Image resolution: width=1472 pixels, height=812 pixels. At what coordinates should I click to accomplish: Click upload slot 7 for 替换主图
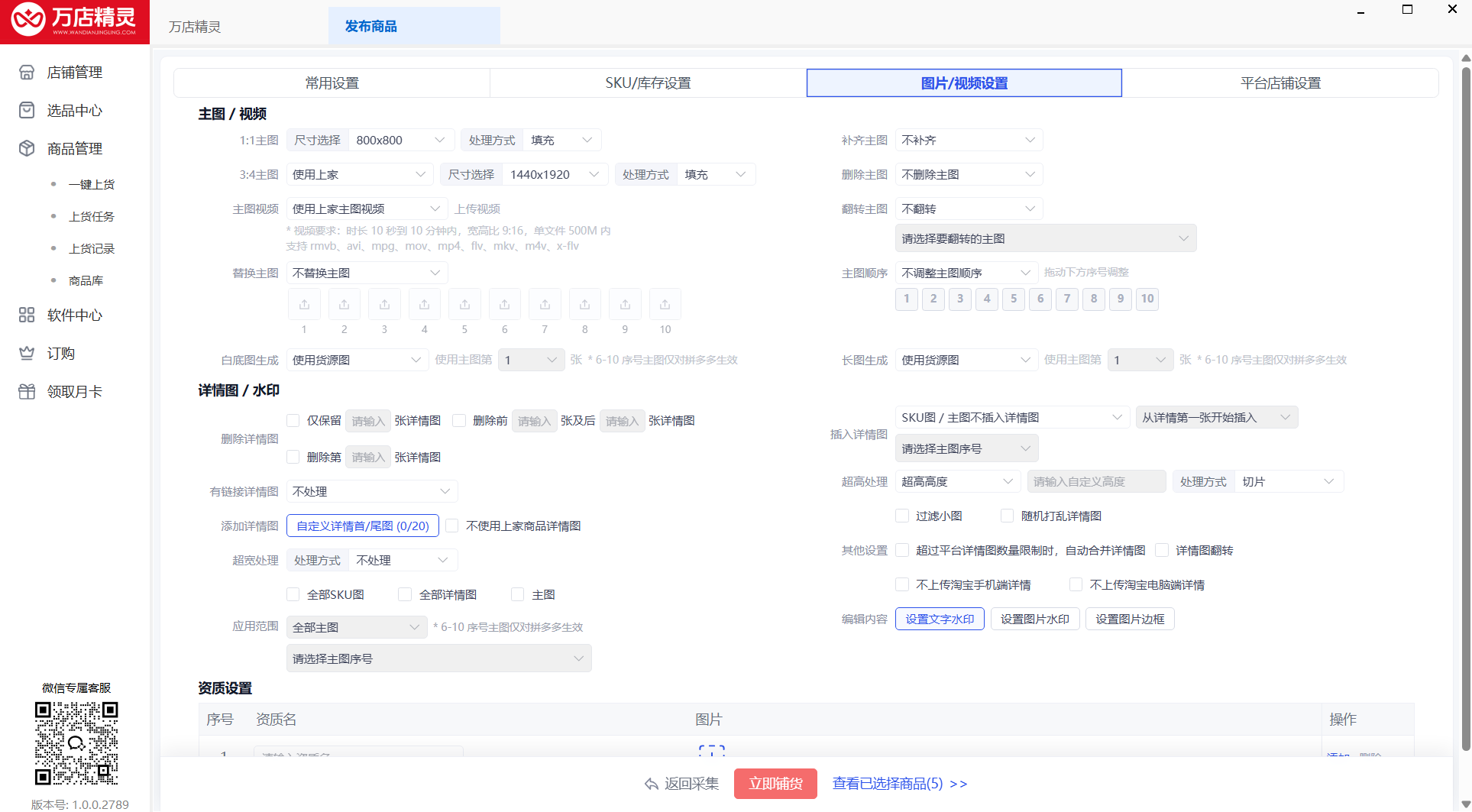tap(545, 304)
